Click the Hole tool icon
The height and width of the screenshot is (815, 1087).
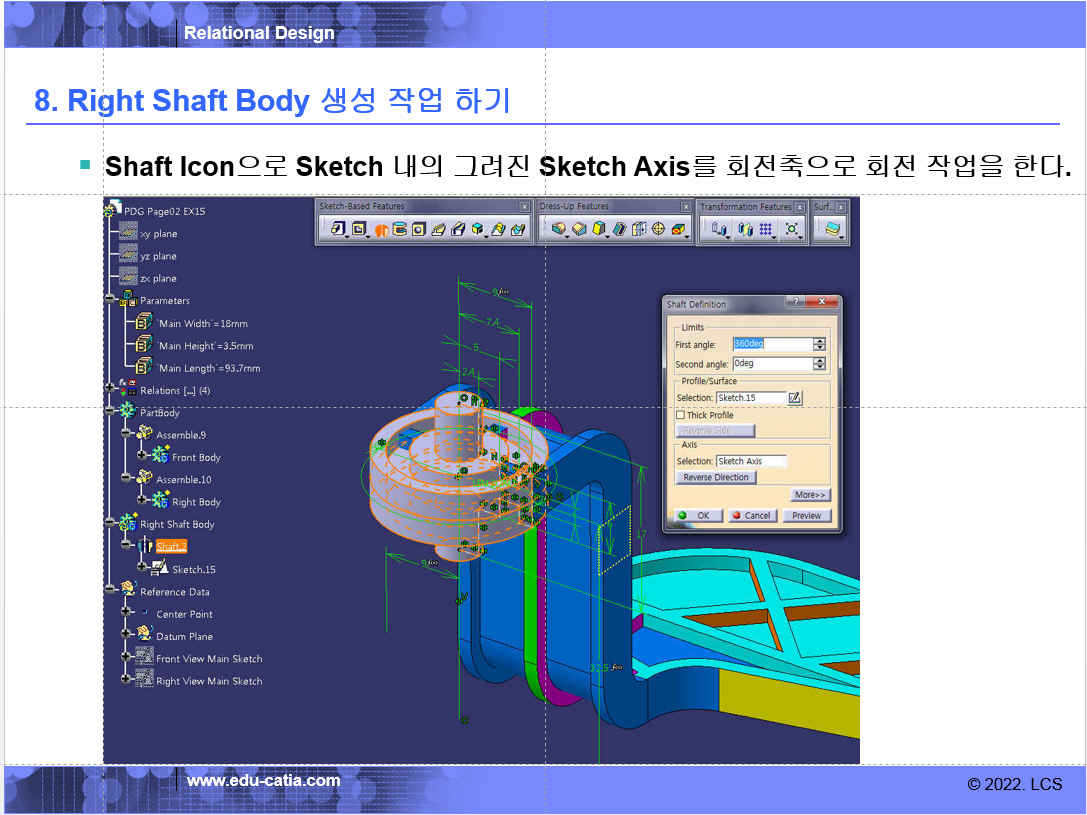tap(418, 229)
